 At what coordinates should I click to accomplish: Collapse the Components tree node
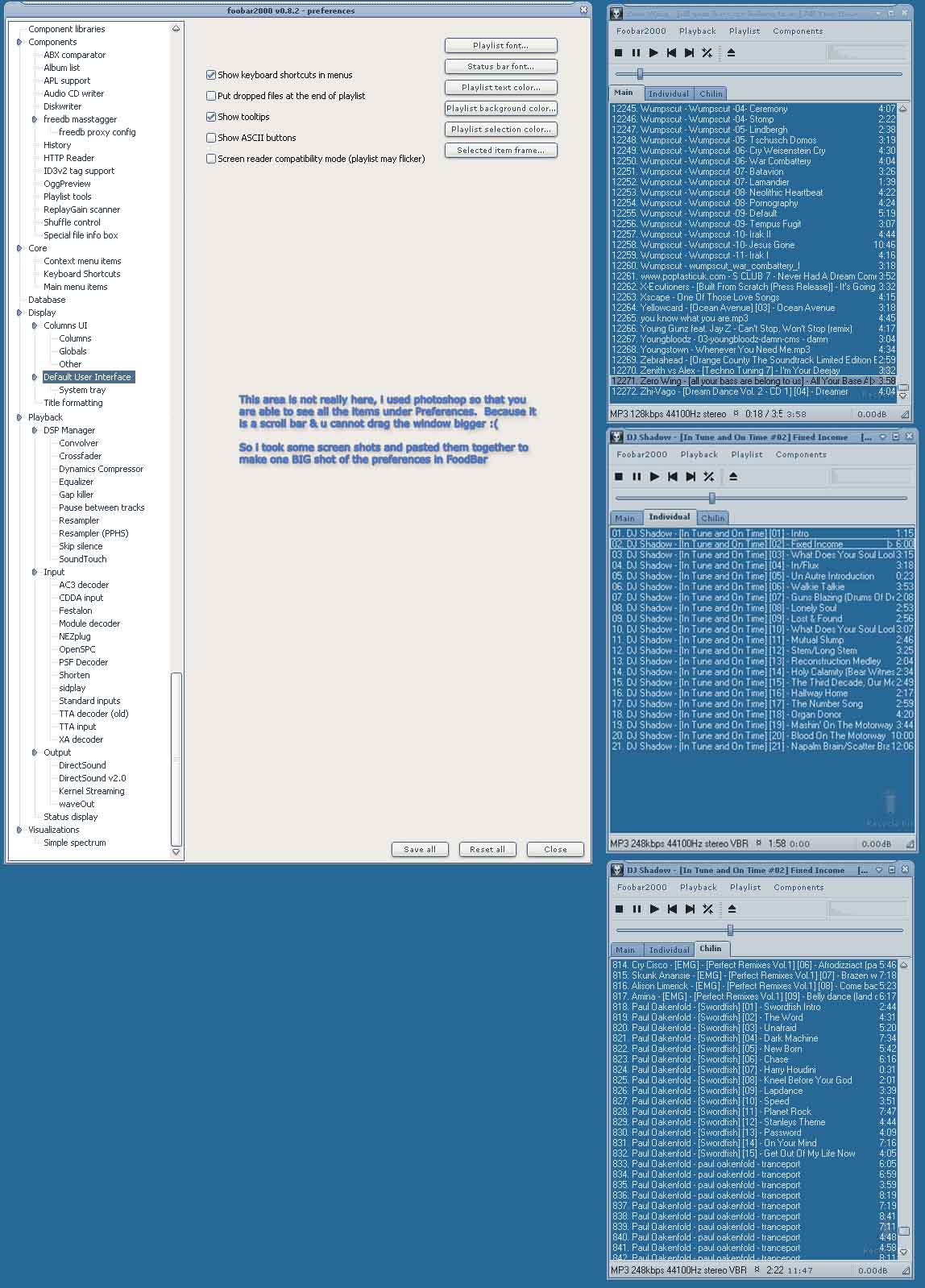pyautogui.click(x=19, y=42)
